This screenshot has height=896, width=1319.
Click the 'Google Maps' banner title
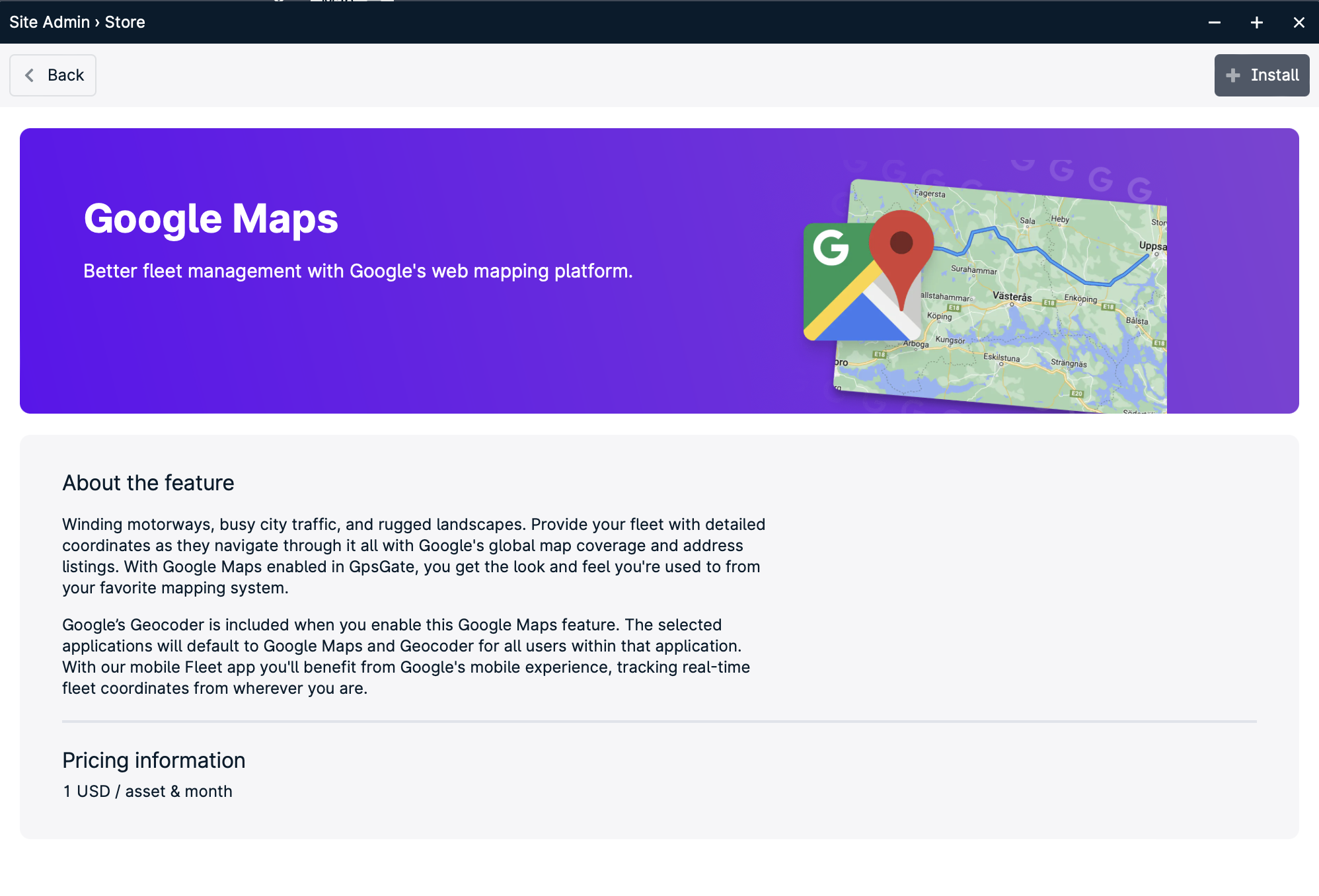(211, 219)
